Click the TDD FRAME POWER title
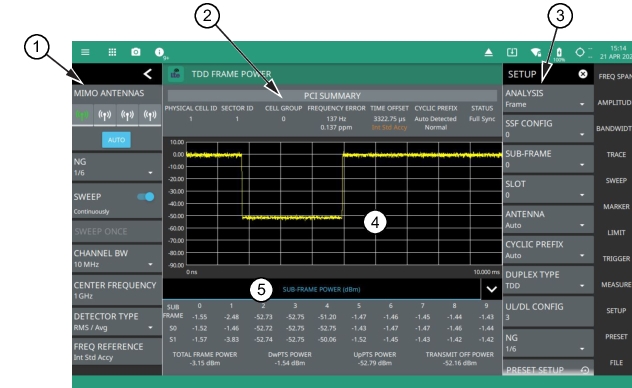Image resolution: width=632 pixels, height=388 pixels. click(231, 74)
